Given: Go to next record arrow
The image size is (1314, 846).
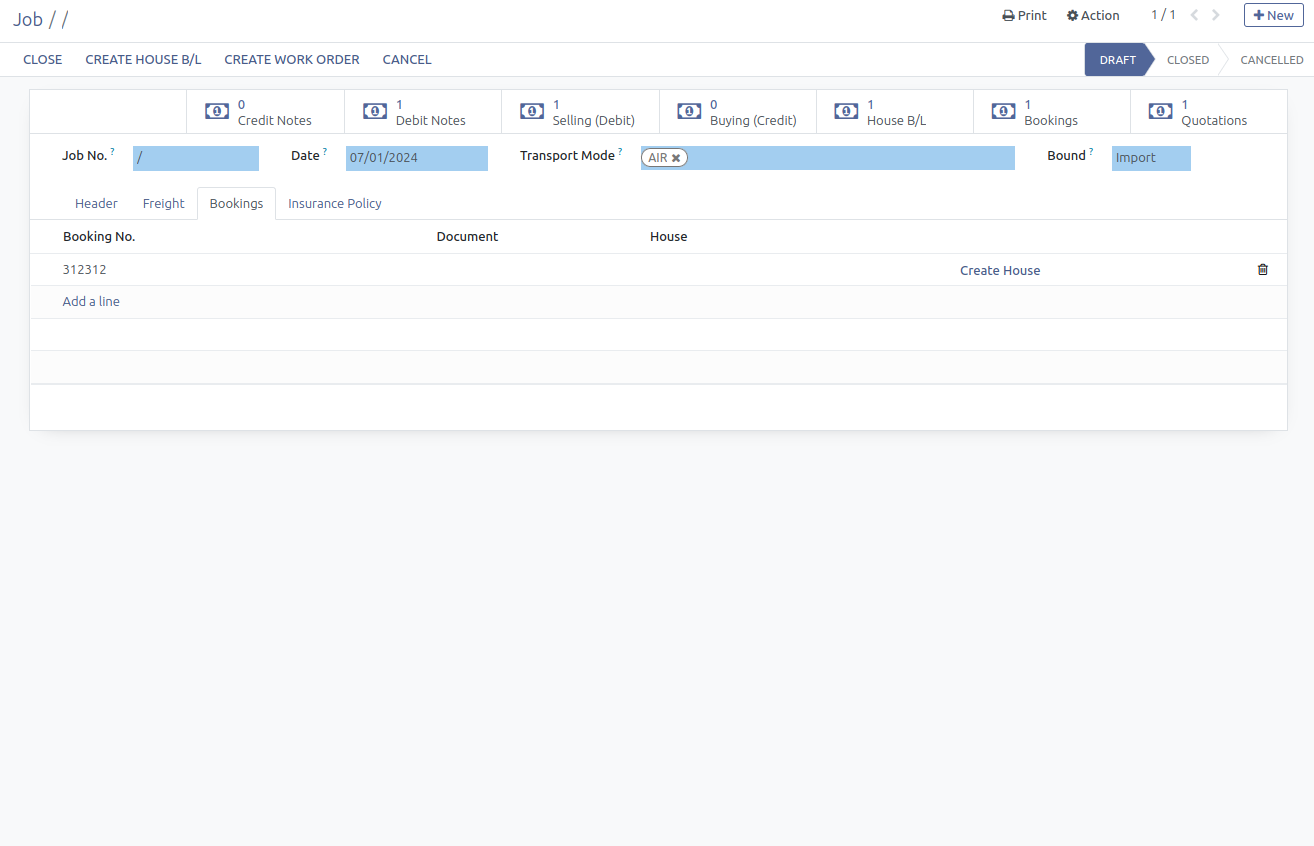Looking at the screenshot, I should pyautogui.click(x=1216, y=15).
